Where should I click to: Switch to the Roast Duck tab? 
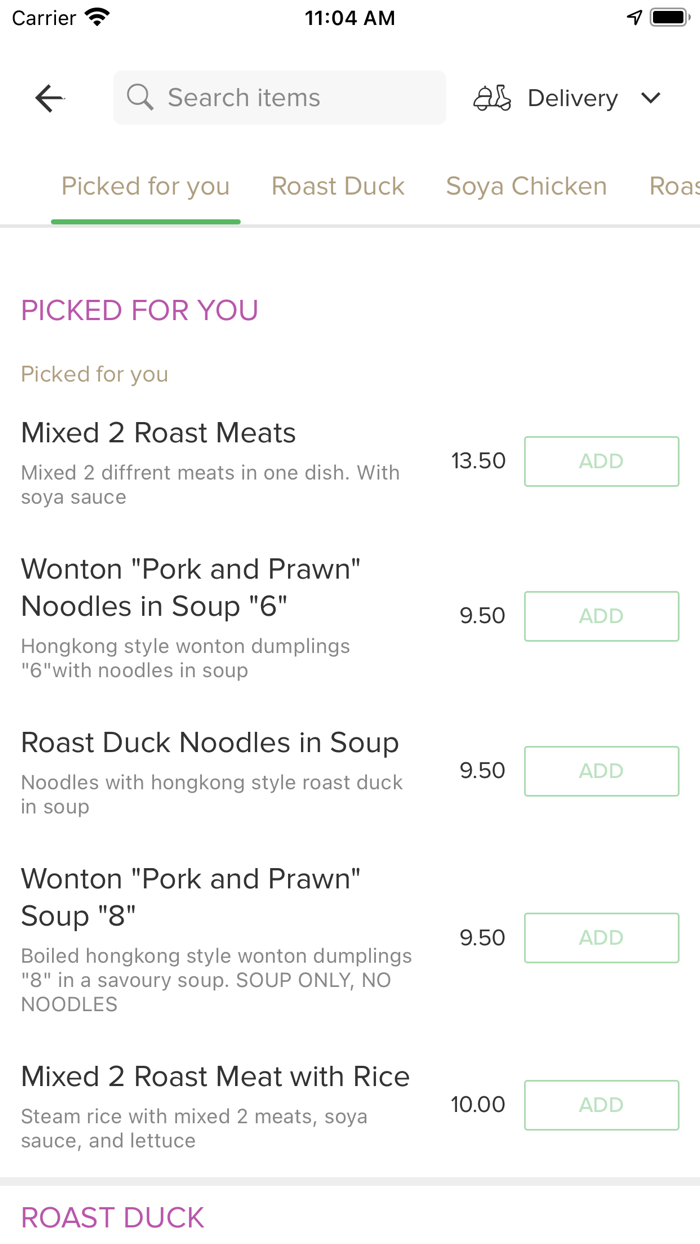point(338,186)
